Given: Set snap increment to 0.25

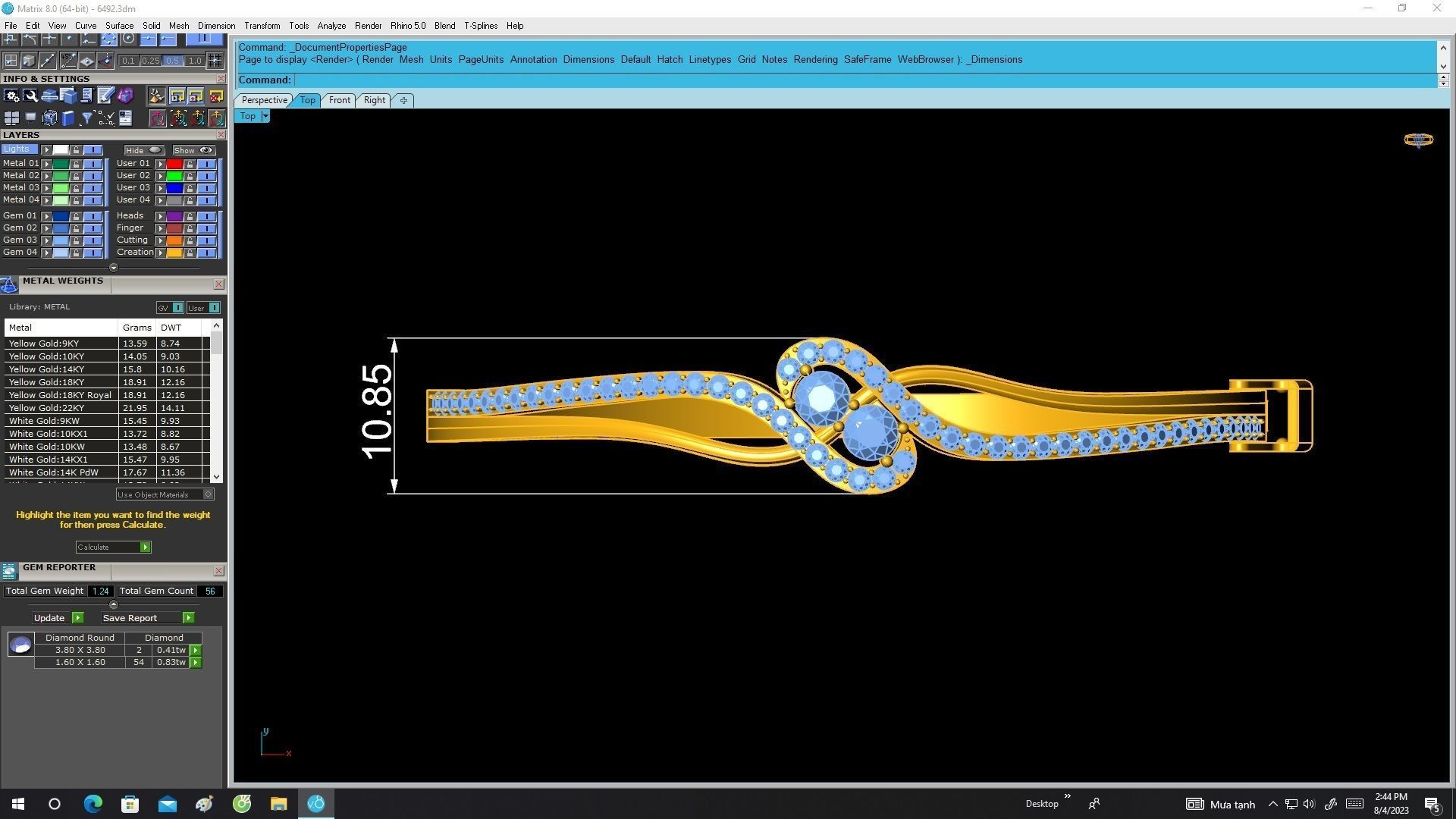Looking at the screenshot, I should pyautogui.click(x=150, y=61).
